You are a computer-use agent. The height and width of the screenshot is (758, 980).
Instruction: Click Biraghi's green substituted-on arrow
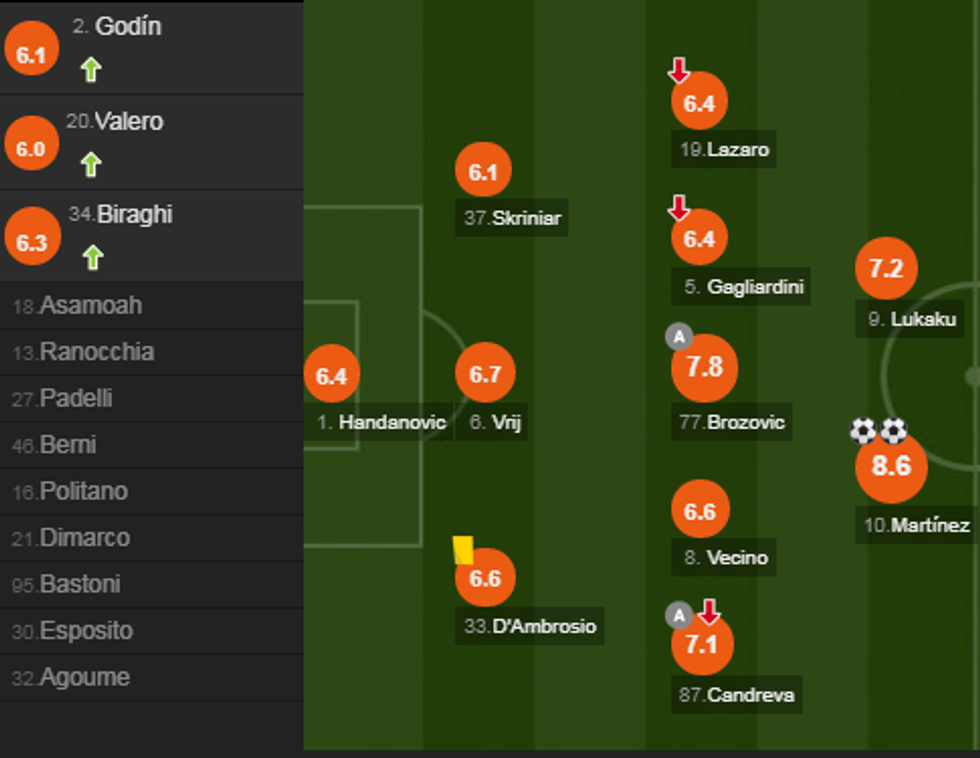pos(92,257)
